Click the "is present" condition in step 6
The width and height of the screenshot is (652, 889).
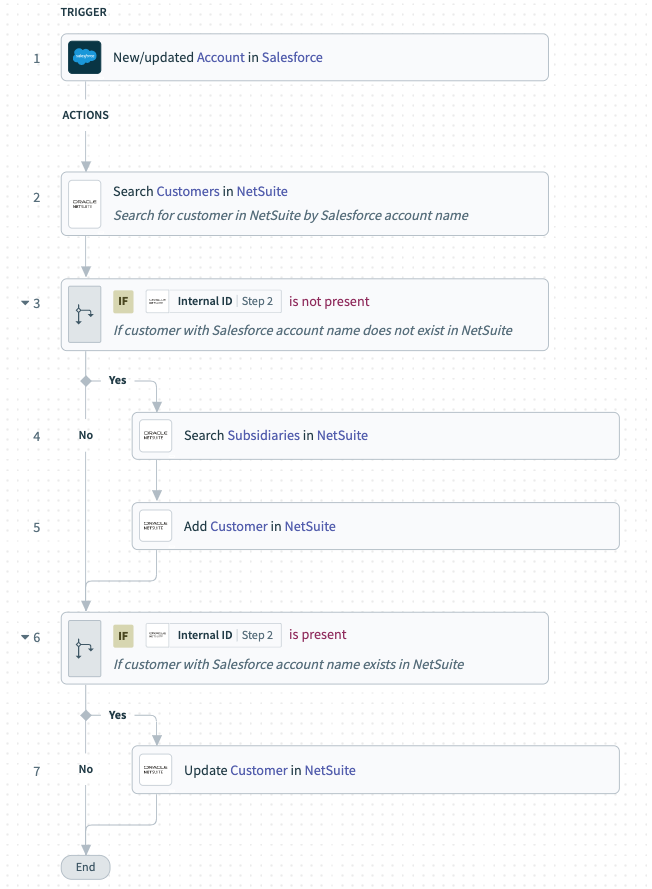tap(318, 635)
